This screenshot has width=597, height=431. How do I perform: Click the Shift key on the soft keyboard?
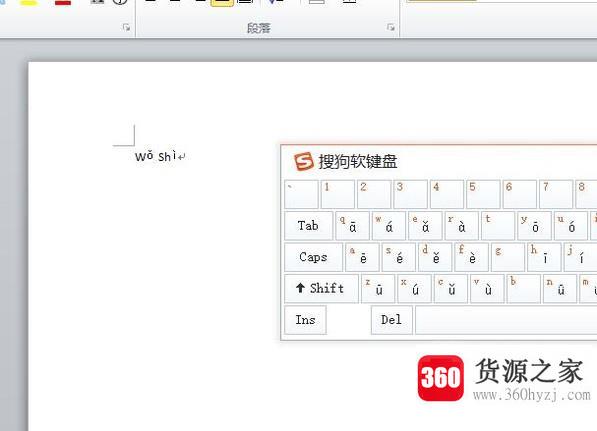click(321, 288)
